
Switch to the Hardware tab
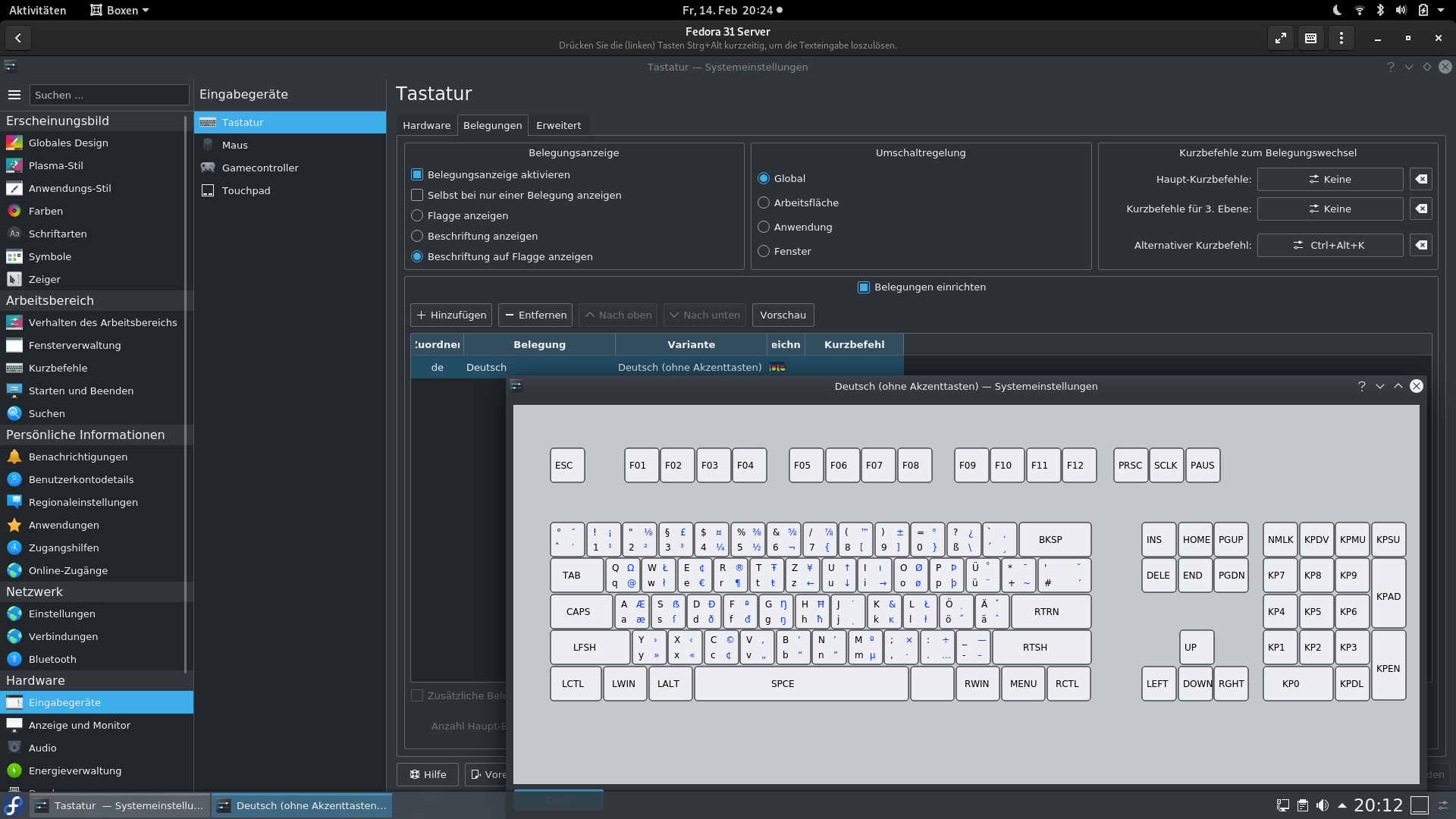[x=426, y=125]
